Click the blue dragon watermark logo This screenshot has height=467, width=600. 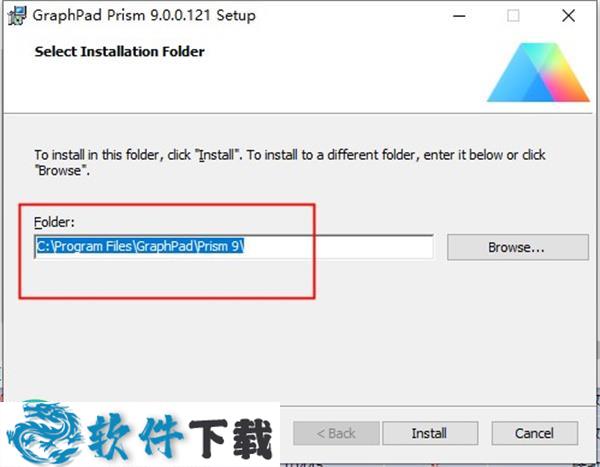click(x=43, y=432)
